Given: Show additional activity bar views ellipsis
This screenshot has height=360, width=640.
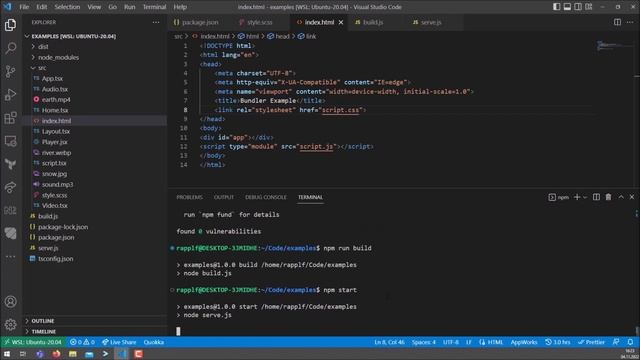Looking at the screenshot, I should coord(11,257).
